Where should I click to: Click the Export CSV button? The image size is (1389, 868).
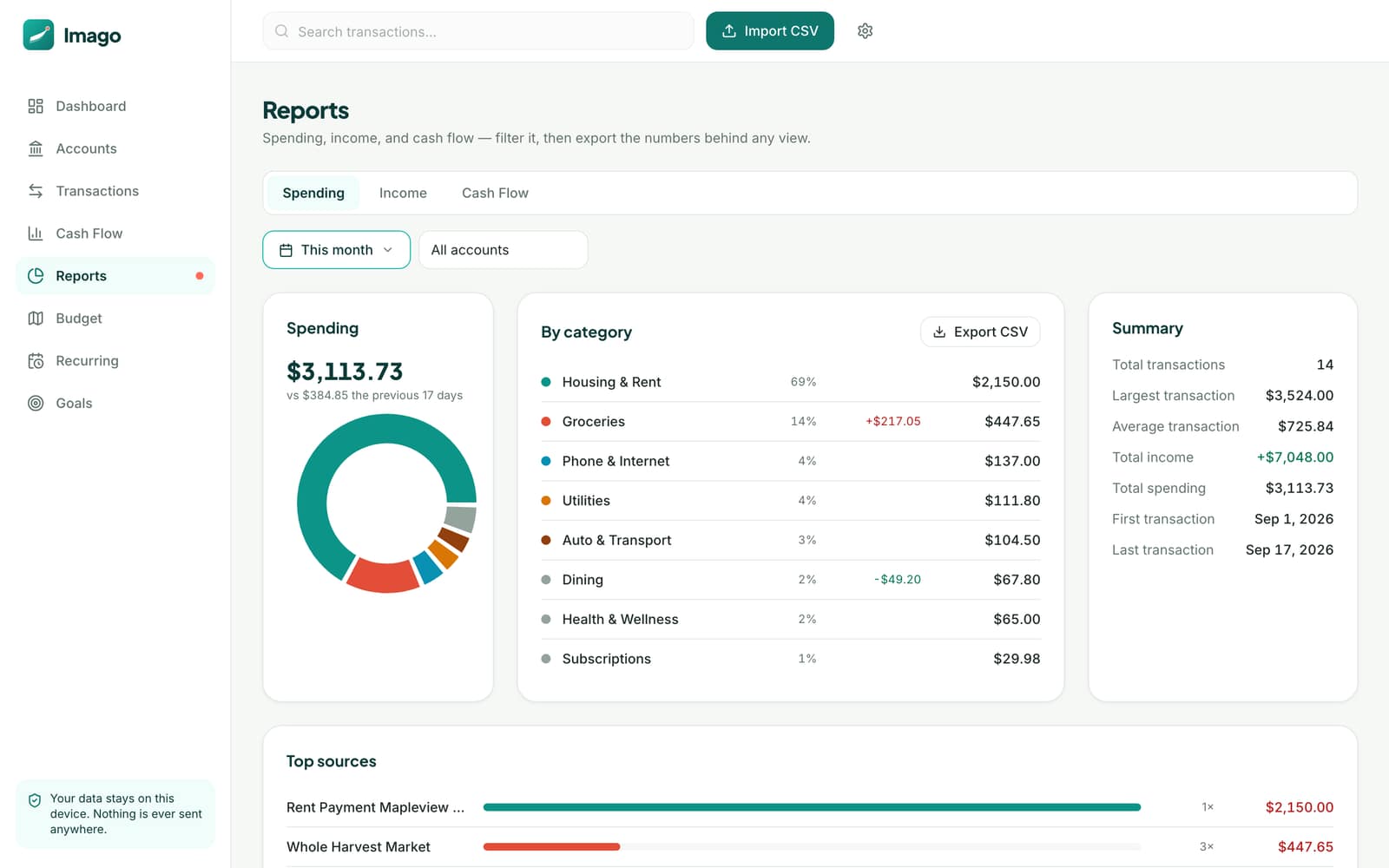coord(980,332)
